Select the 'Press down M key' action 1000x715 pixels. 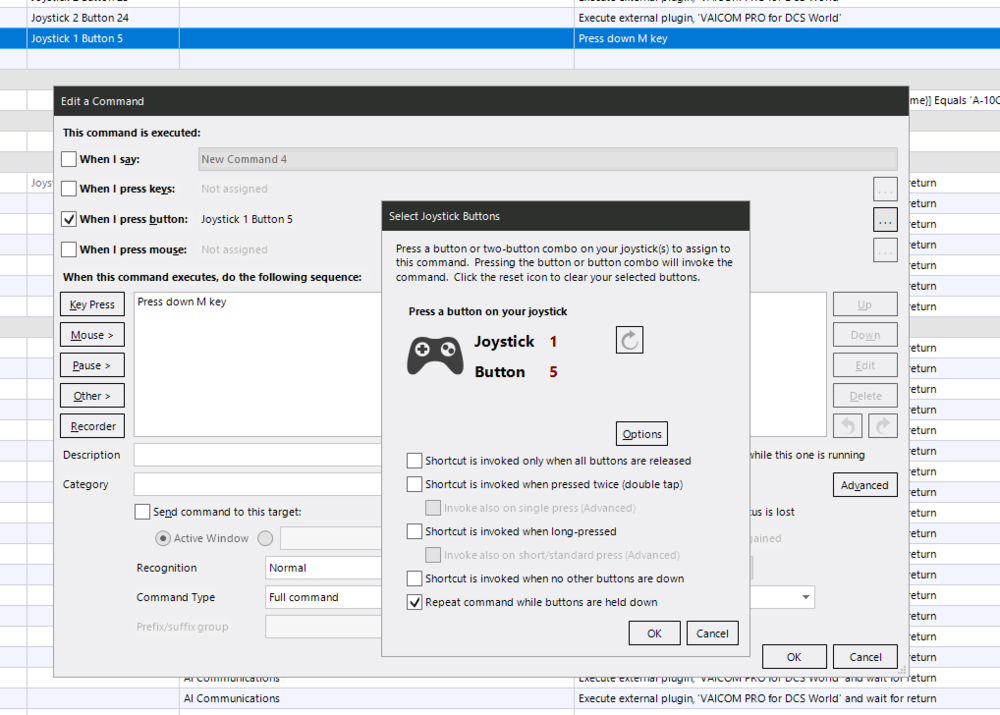(182, 302)
